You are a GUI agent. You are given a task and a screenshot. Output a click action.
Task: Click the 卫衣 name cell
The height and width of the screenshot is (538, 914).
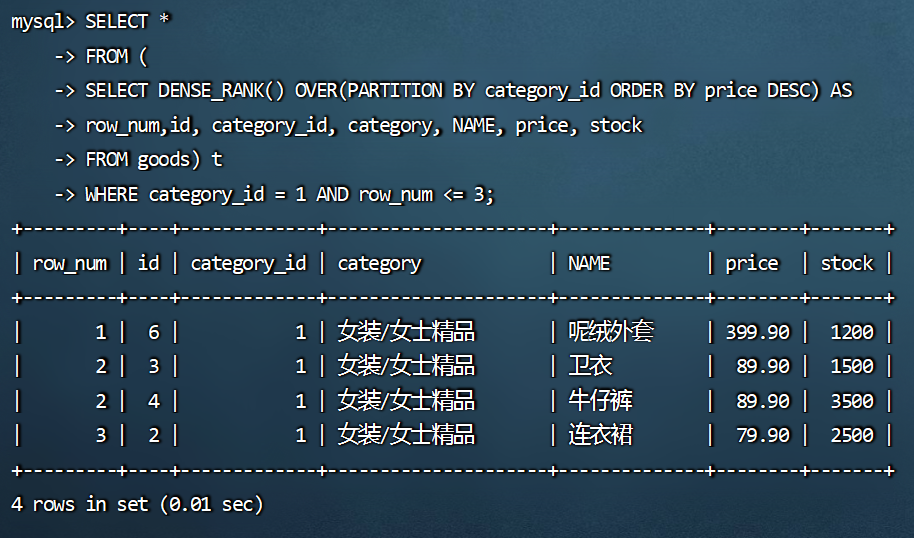tap(590, 366)
